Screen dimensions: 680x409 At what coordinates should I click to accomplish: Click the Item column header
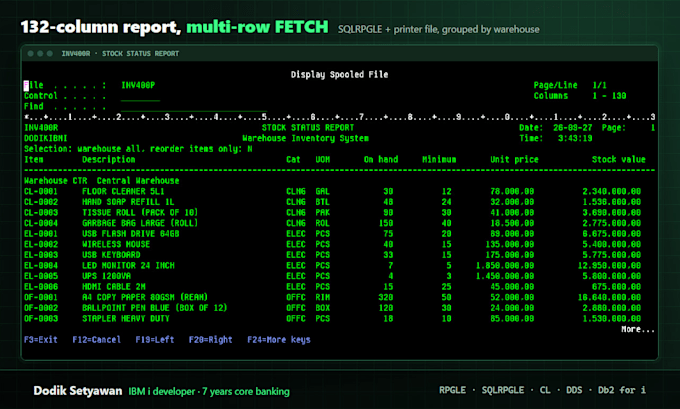pos(34,160)
